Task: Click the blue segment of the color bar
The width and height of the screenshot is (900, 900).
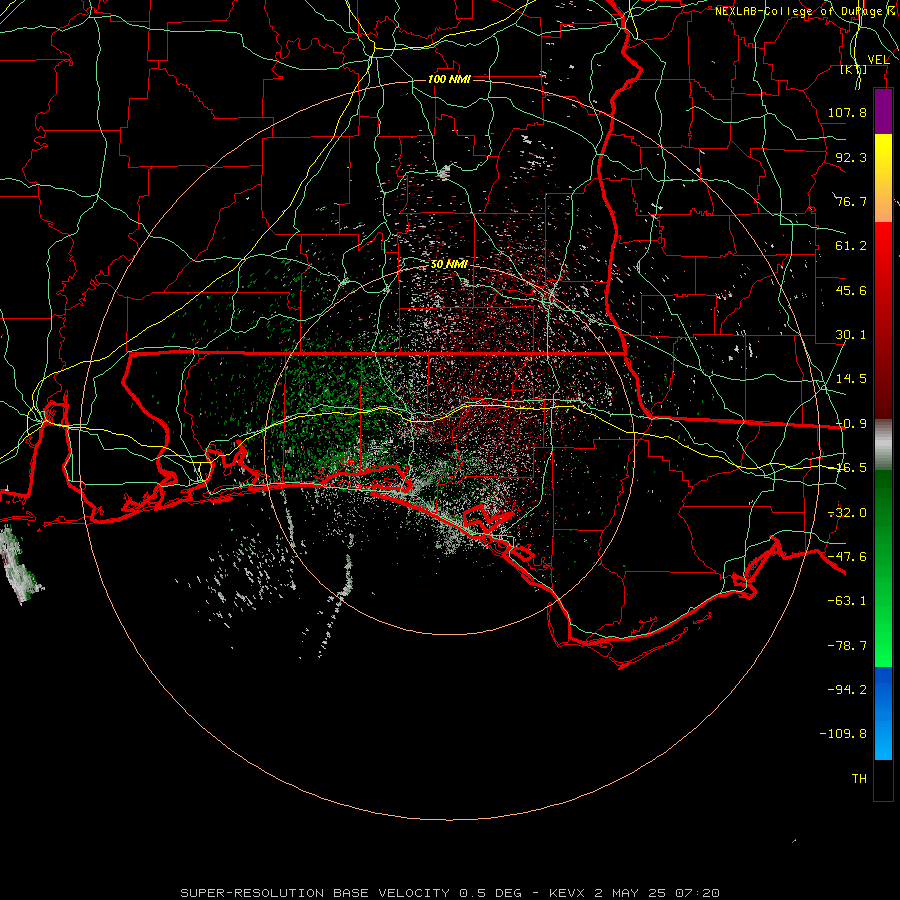Action: point(883,713)
